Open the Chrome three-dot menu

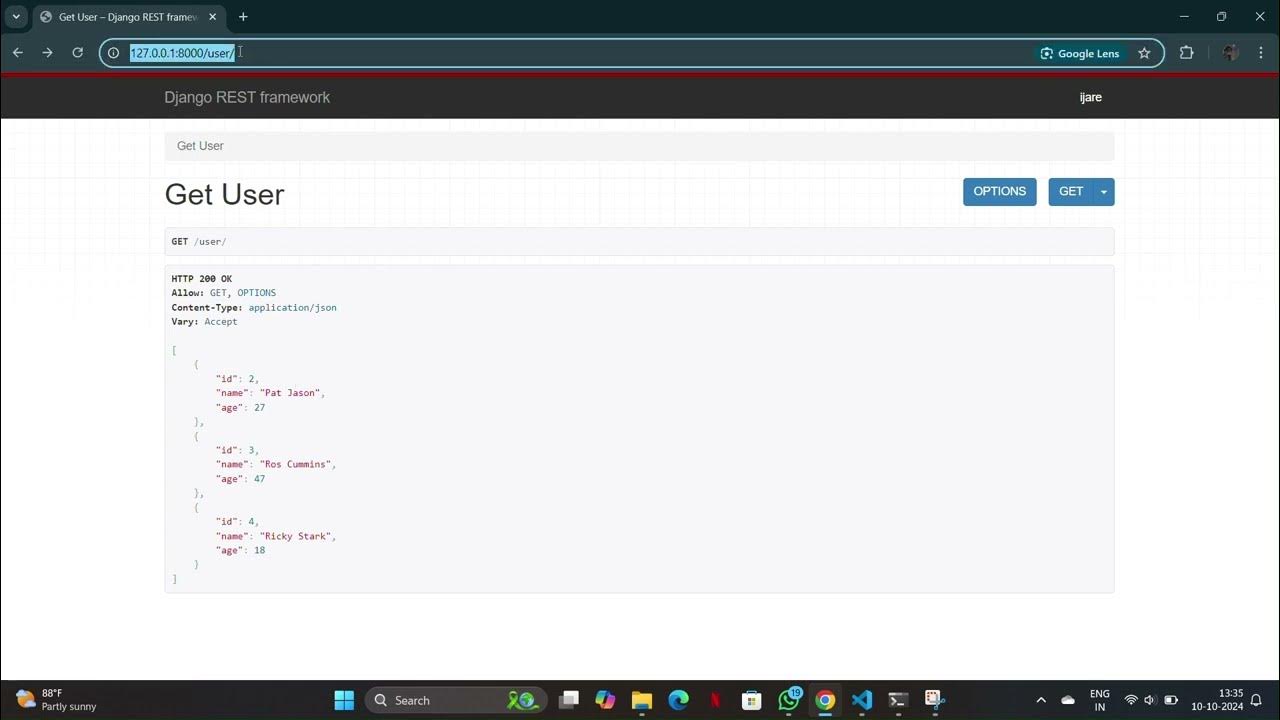pyautogui.click(x=1260, y=53)
